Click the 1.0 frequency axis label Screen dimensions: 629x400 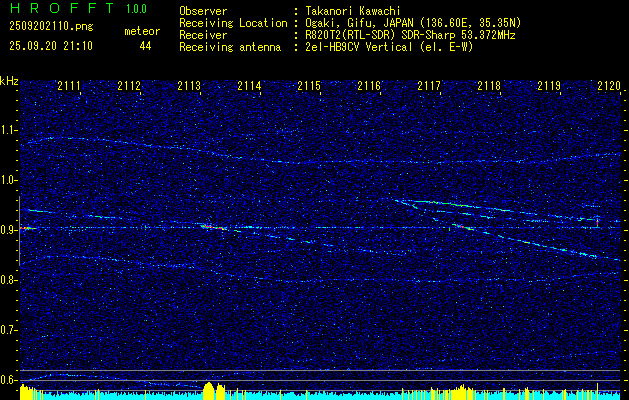pyautogui.click(x=8, y=181)
